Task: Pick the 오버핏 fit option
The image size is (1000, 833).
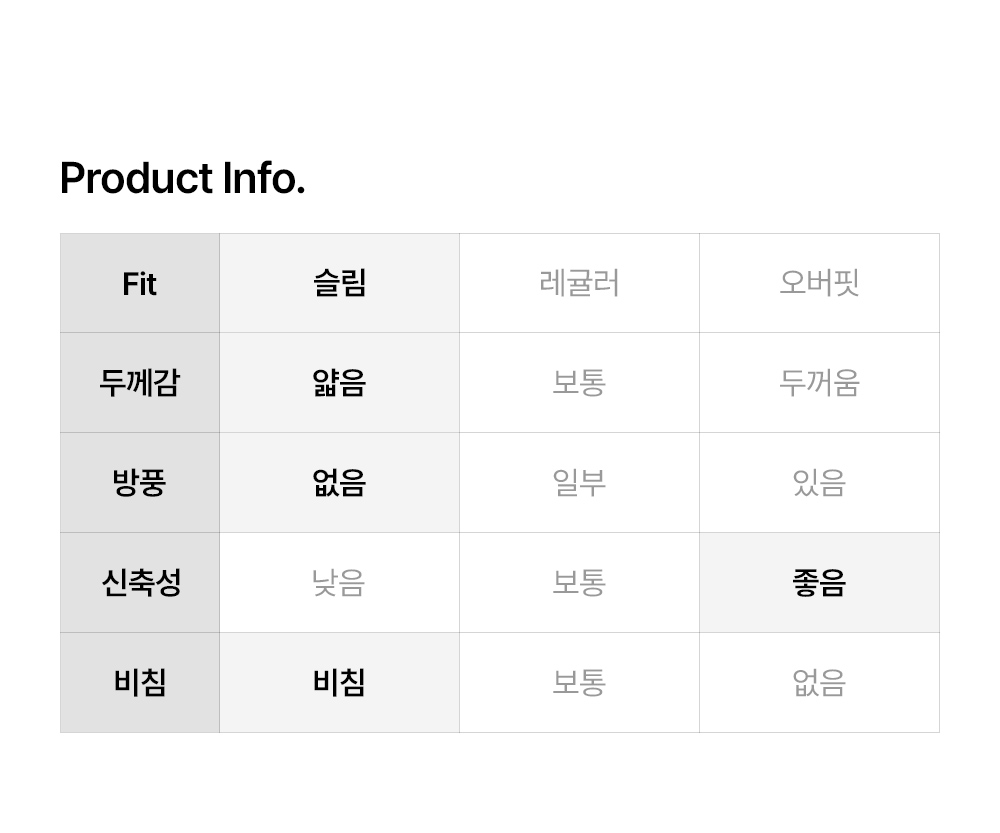Action: (819, 284)
